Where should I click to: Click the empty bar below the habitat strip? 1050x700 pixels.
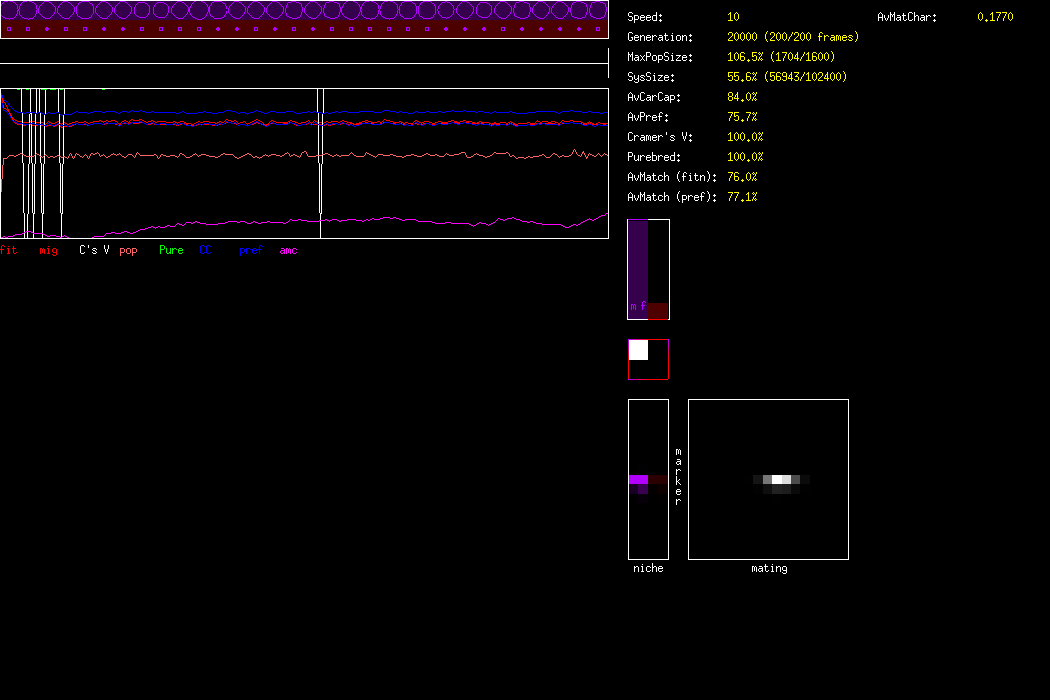(304, 56)
